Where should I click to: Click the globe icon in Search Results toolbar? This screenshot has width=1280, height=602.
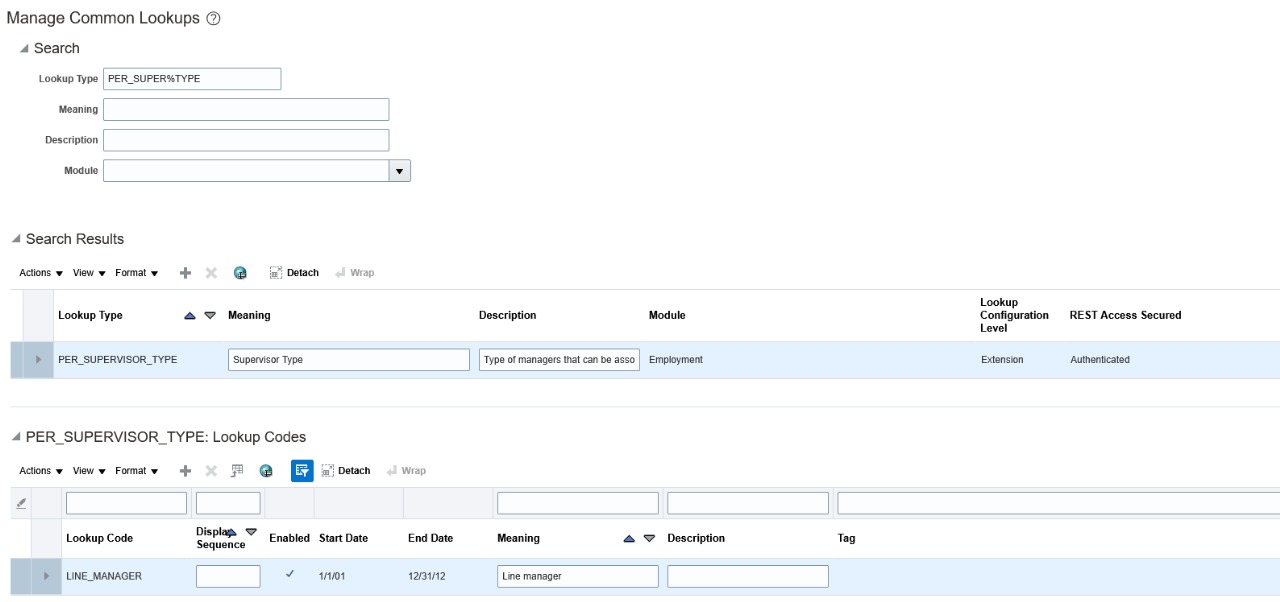239,272
